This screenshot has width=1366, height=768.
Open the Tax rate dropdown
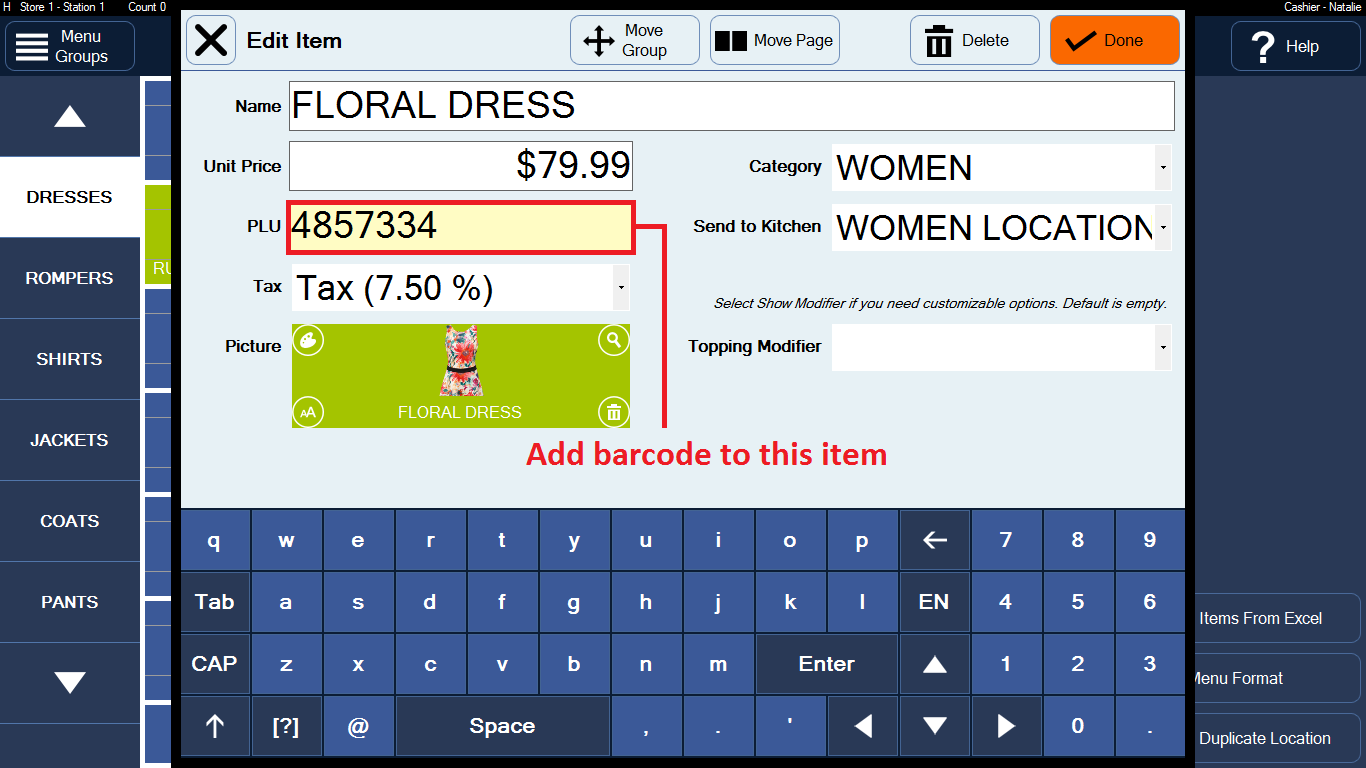pos(621,288)
